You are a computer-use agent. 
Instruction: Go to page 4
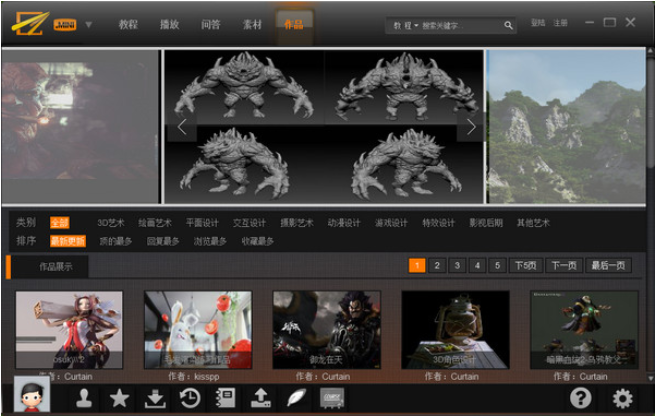(477, 265)
